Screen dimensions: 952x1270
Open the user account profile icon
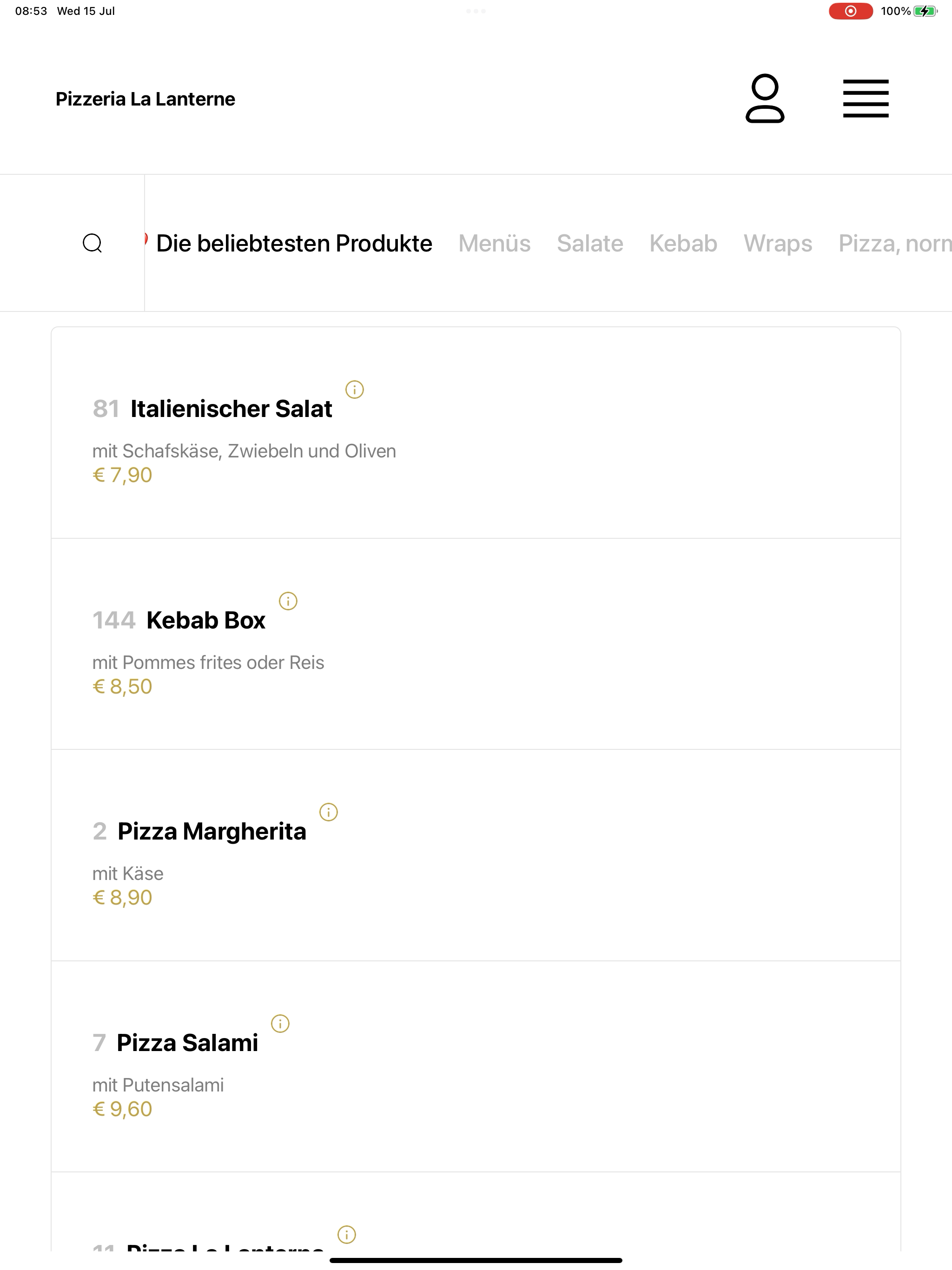(764, 98)
